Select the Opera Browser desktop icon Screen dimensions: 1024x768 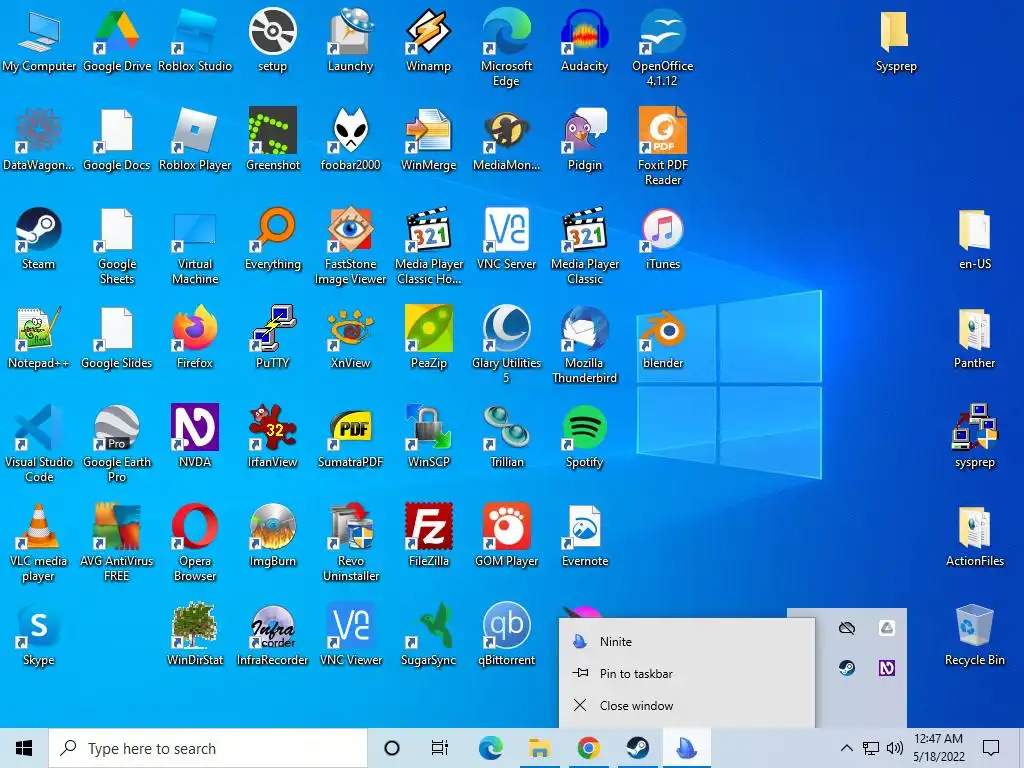195,543
